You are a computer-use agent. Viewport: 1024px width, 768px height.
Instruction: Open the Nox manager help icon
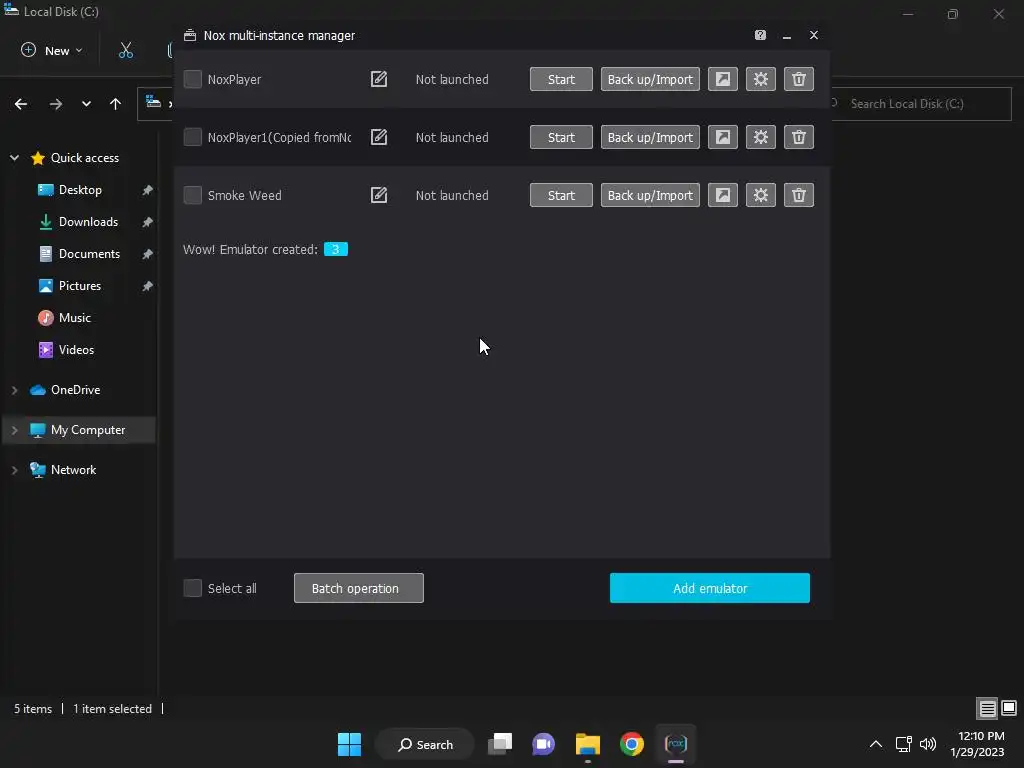tap(760, 35)
